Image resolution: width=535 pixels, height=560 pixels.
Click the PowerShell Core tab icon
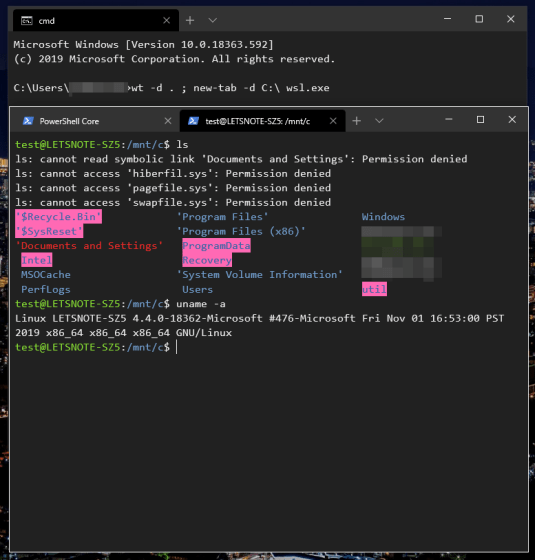pos(28,121)
